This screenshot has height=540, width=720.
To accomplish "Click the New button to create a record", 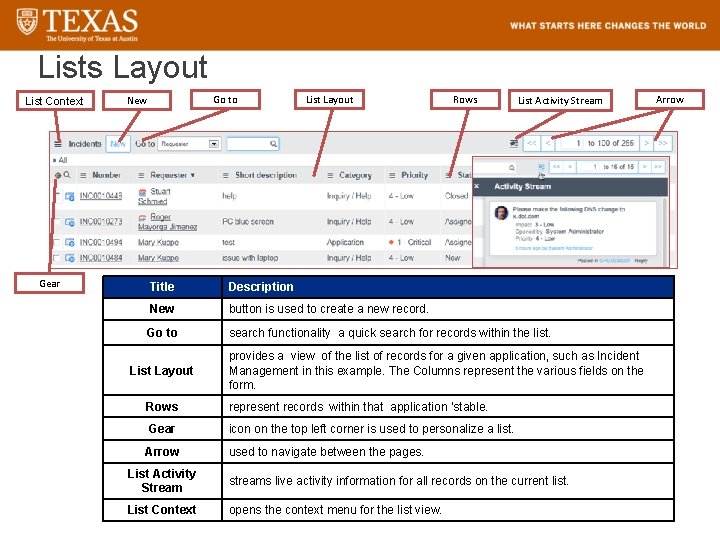I will coord(118,144).
